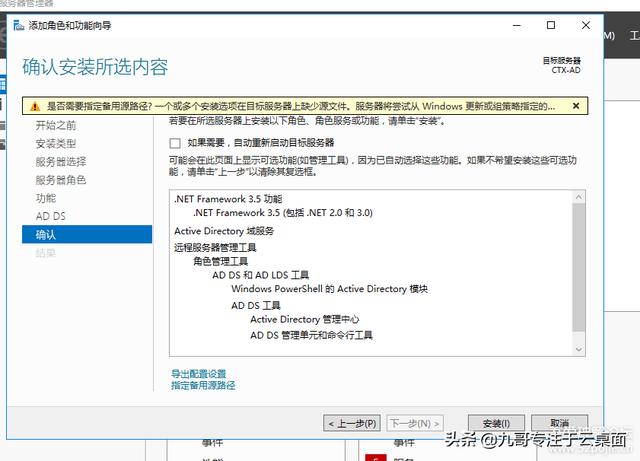Image resolution: width=640 pixels, height=461 pixels.
Task: Go to the 服务器选择 step
Action: 61,162
